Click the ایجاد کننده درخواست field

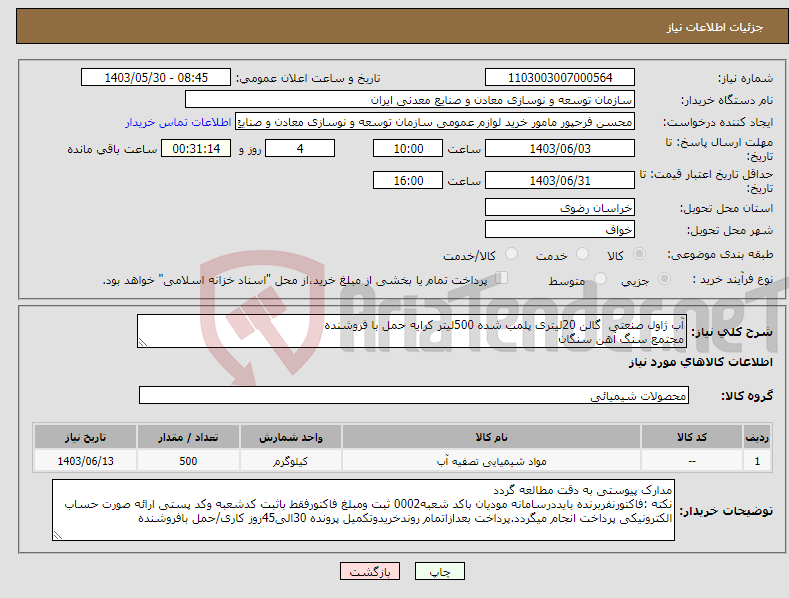pyautogui.click(x=435, y=122)
